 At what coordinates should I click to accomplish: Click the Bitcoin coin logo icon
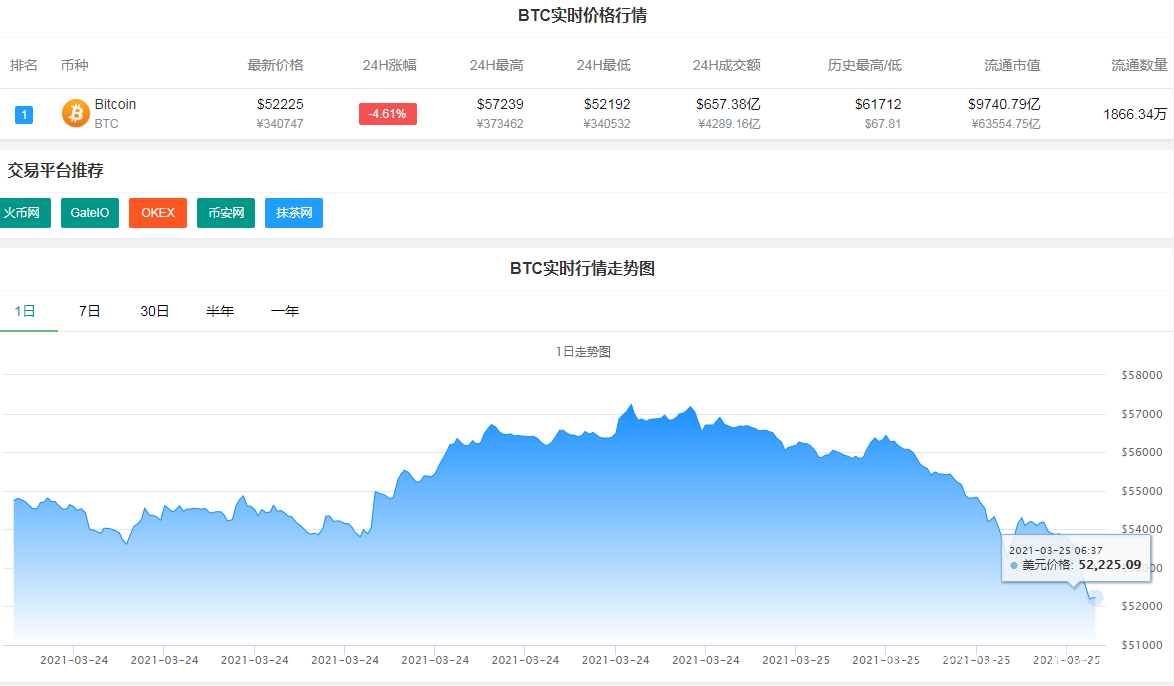point(74,113)
